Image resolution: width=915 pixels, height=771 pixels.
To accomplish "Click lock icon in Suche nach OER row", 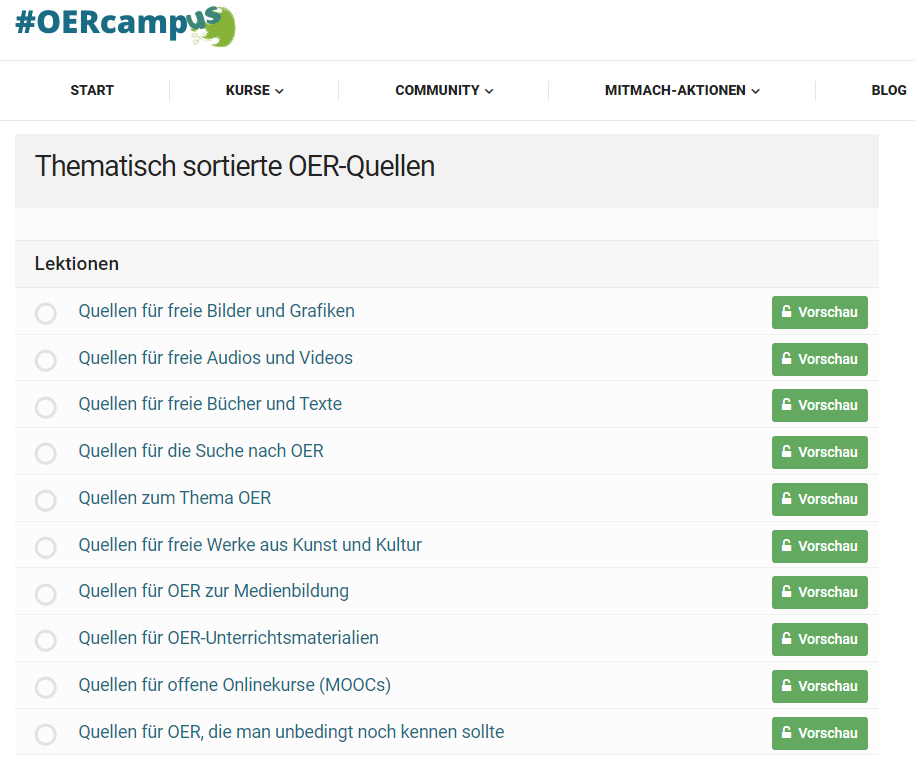I will tap(787, 452).
